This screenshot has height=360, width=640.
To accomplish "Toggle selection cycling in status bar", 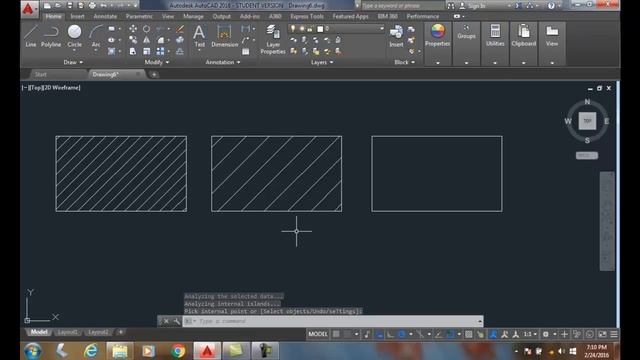I will point(480,334).
